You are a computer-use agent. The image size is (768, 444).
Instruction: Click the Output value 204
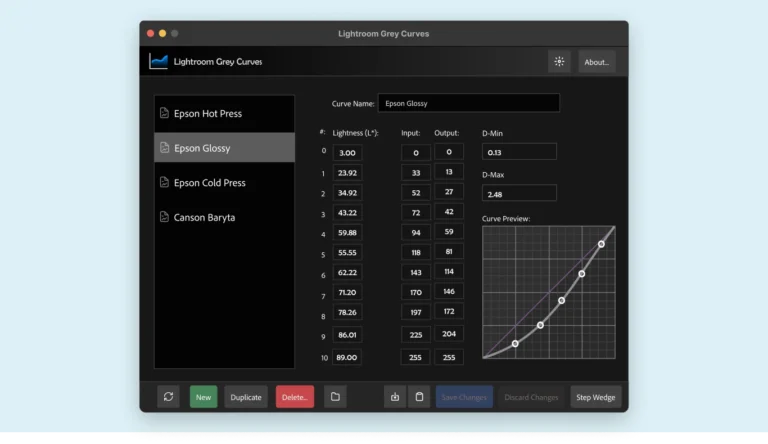[x=449, y=334]
